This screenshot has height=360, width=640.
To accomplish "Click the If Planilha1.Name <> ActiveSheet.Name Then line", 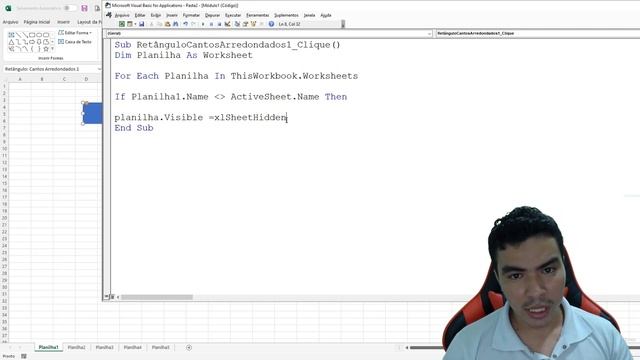I will (231, 97).
